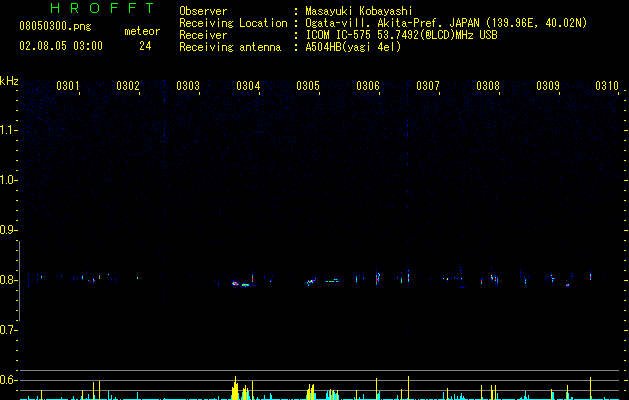This screenshot has height=400, width=629.
Task: Click observer name Masayuki Kobayashi
Action: [359, 11]
